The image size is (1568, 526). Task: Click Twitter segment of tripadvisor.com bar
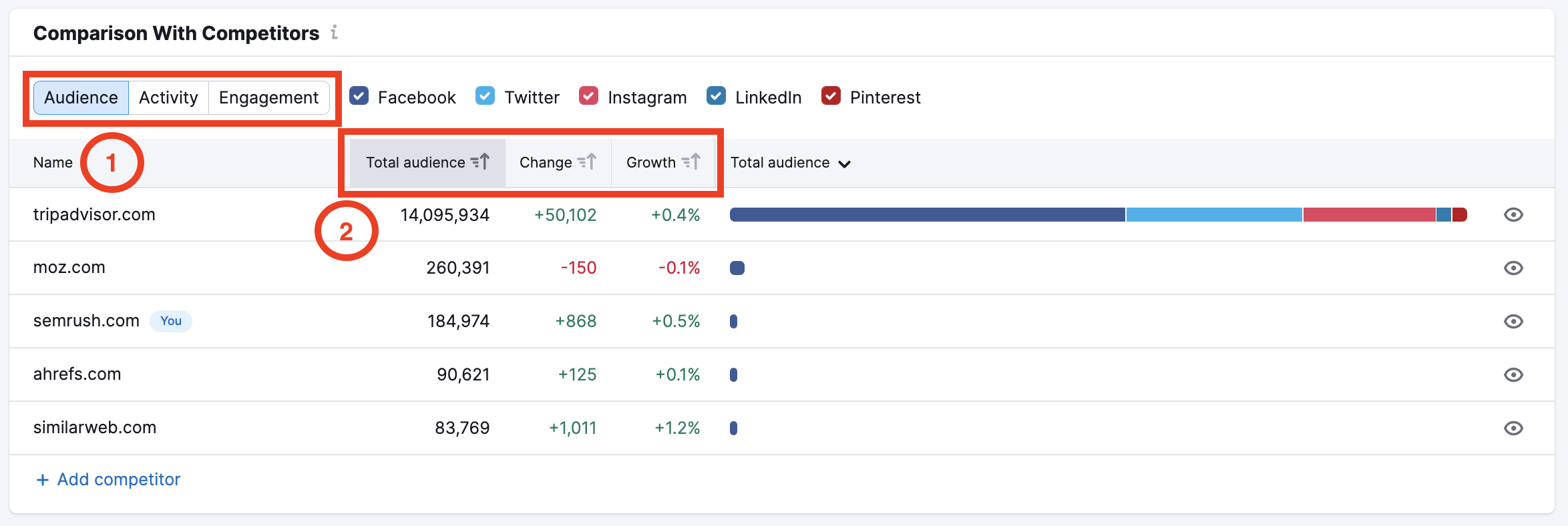pos(1214,214)
